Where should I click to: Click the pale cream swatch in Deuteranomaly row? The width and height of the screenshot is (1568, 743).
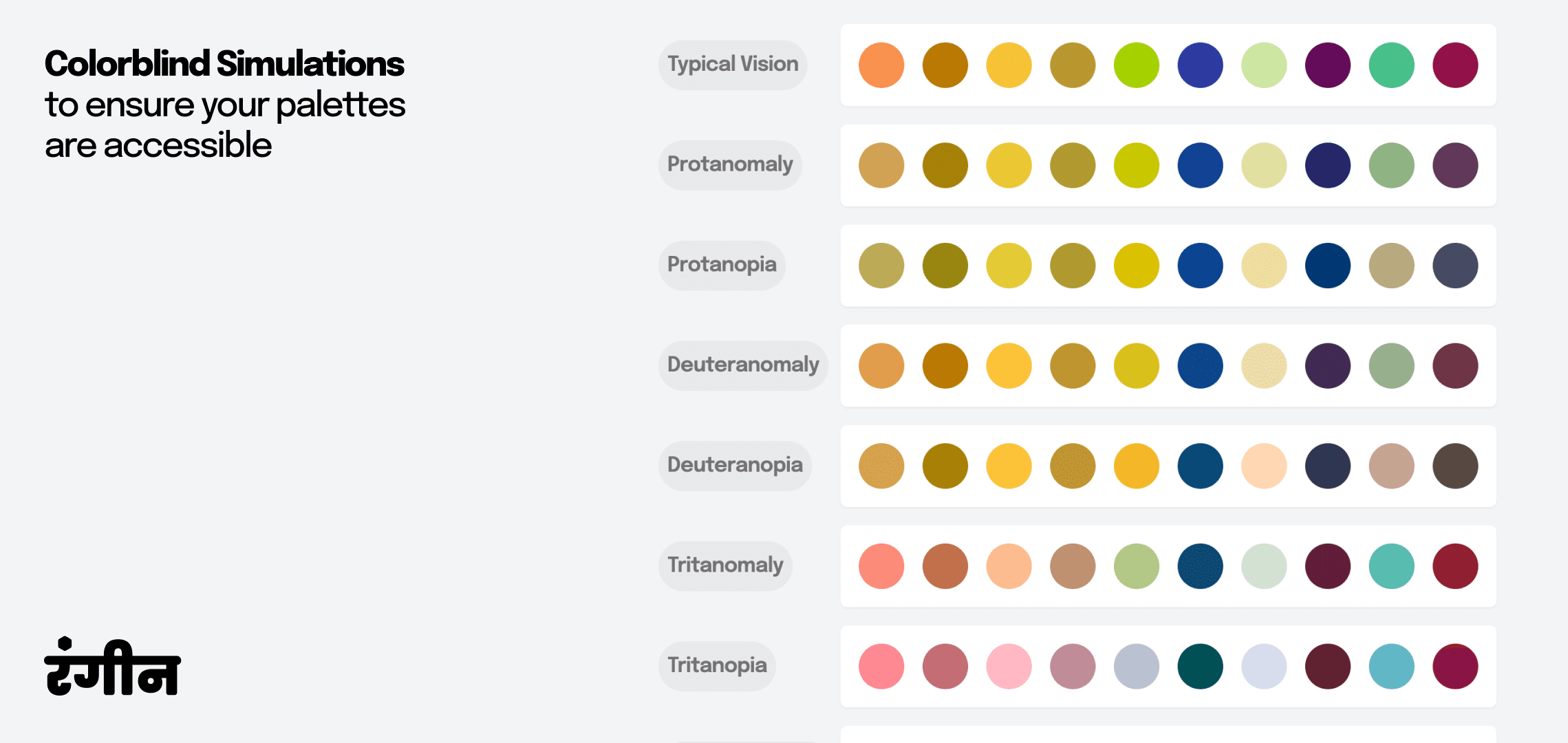[1264, 366]
